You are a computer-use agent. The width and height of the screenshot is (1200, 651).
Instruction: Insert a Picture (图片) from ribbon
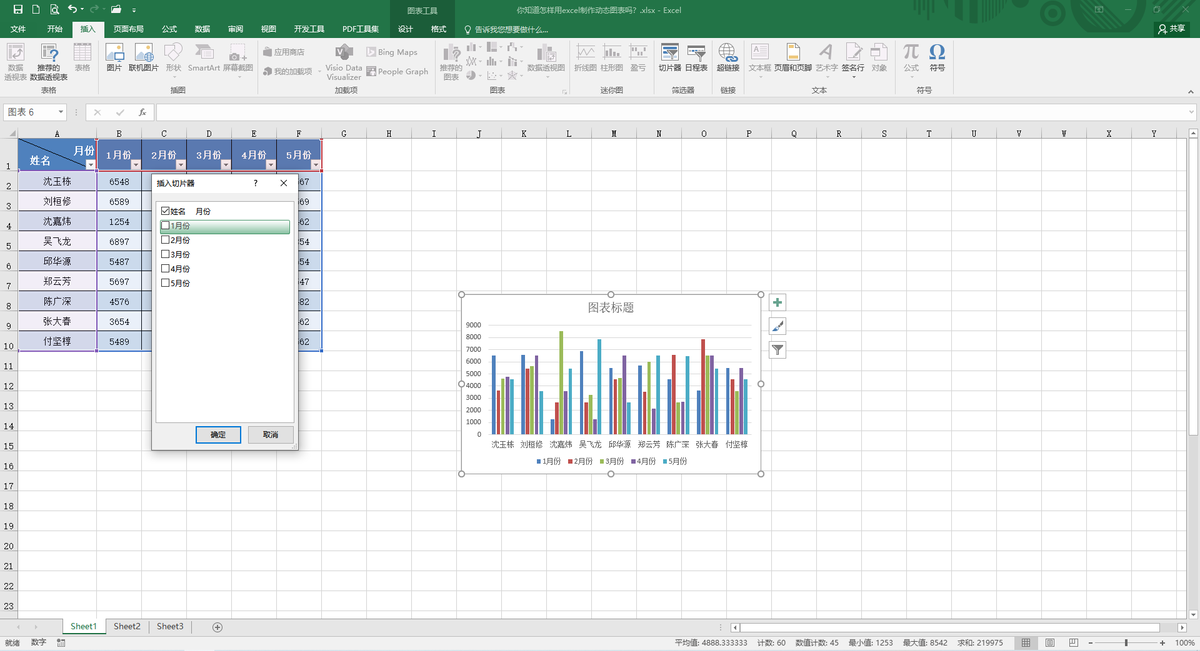point(114,59)
